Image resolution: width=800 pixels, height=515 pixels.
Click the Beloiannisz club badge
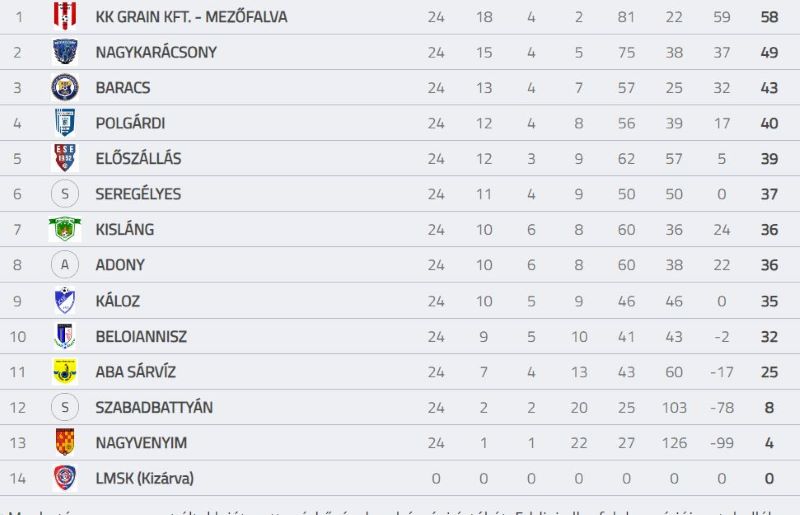click(x=65, y=336)
